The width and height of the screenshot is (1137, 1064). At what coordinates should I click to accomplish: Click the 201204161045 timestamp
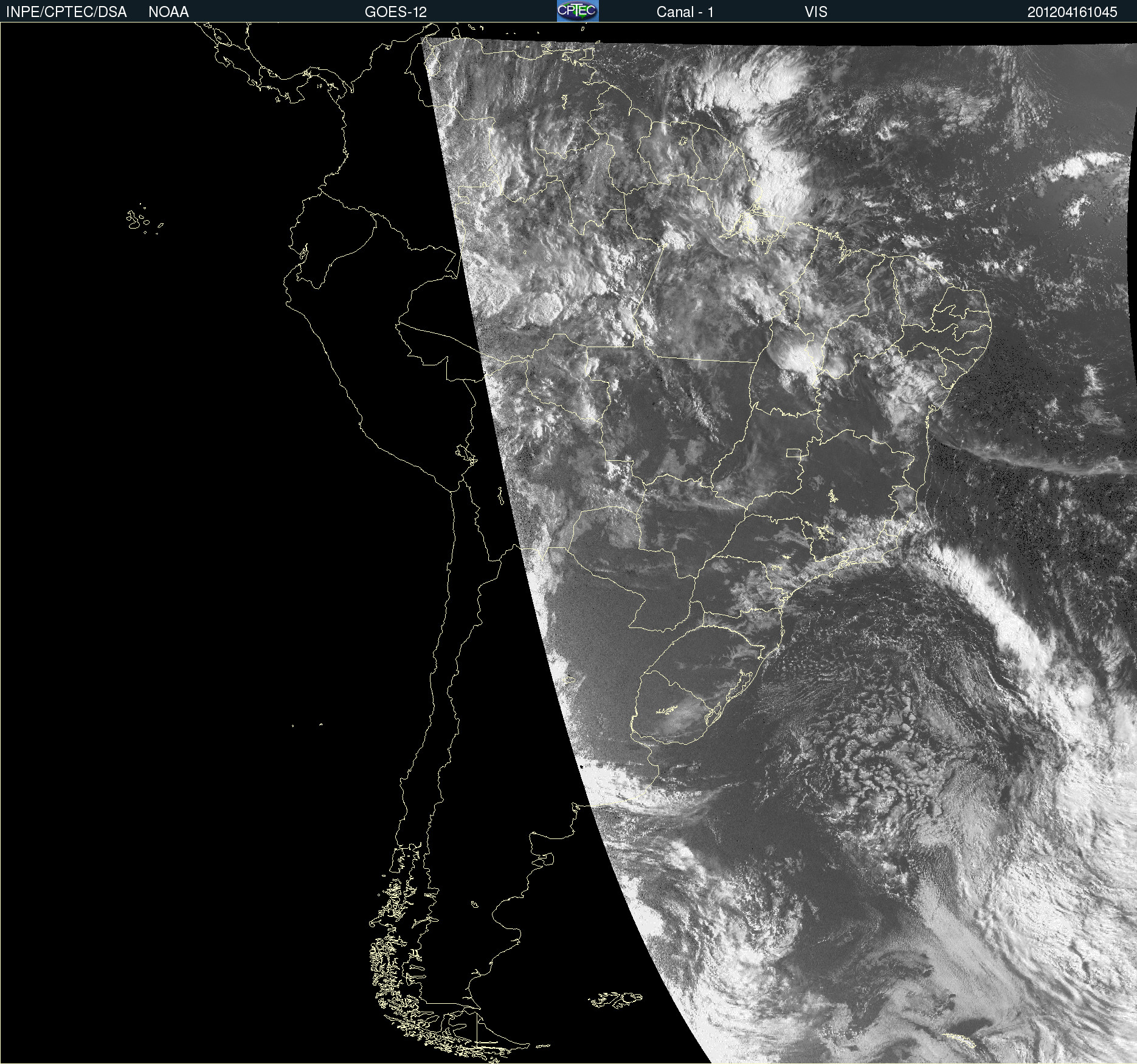point(1073,12)
